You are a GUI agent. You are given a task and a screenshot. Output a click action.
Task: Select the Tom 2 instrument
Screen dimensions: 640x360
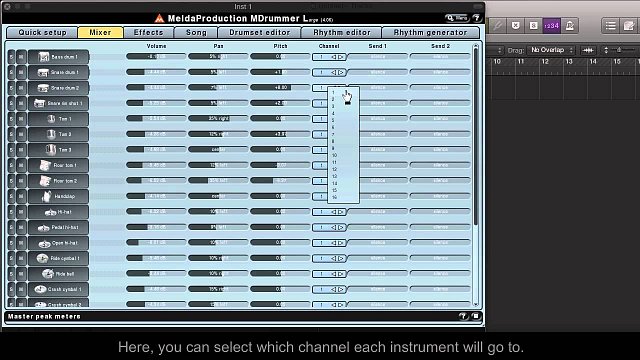(x=58, y=134)
